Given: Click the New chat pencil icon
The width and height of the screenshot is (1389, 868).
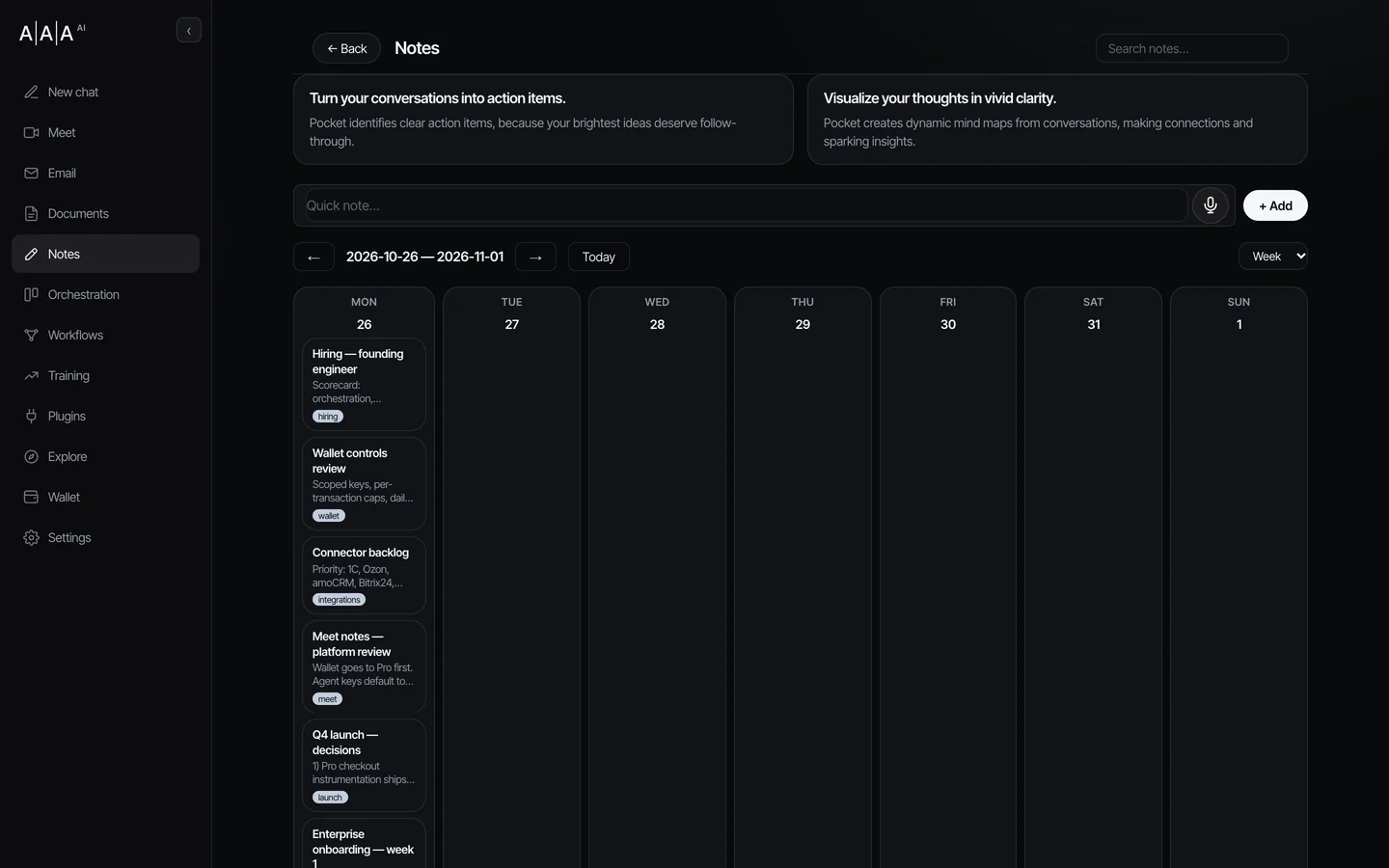Looking at the screenshot, I should point(31,93).
